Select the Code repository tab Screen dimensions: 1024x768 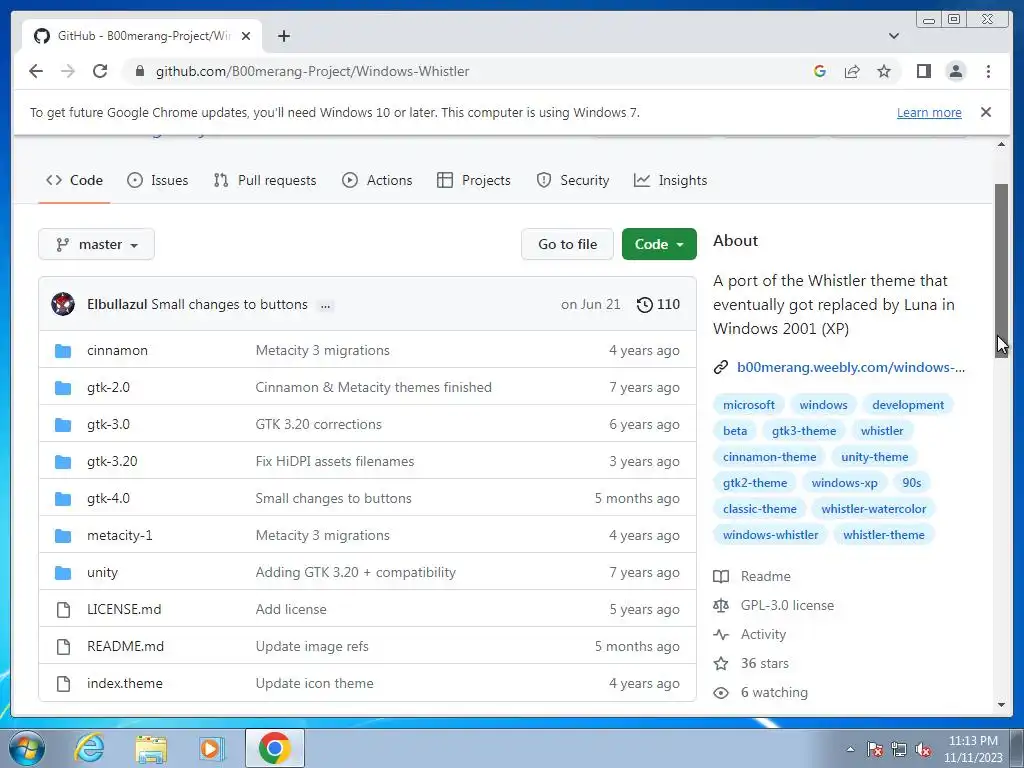pyautogui.click(x=74, y=180)
